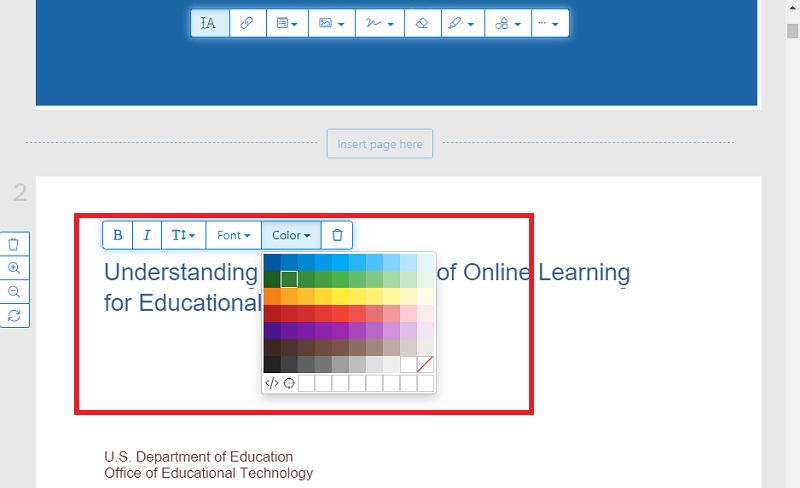The height and width of the screenshot is (488, 800).
Task: Click "of Online Learning" in the title
Action: click(x=534, y=272)
